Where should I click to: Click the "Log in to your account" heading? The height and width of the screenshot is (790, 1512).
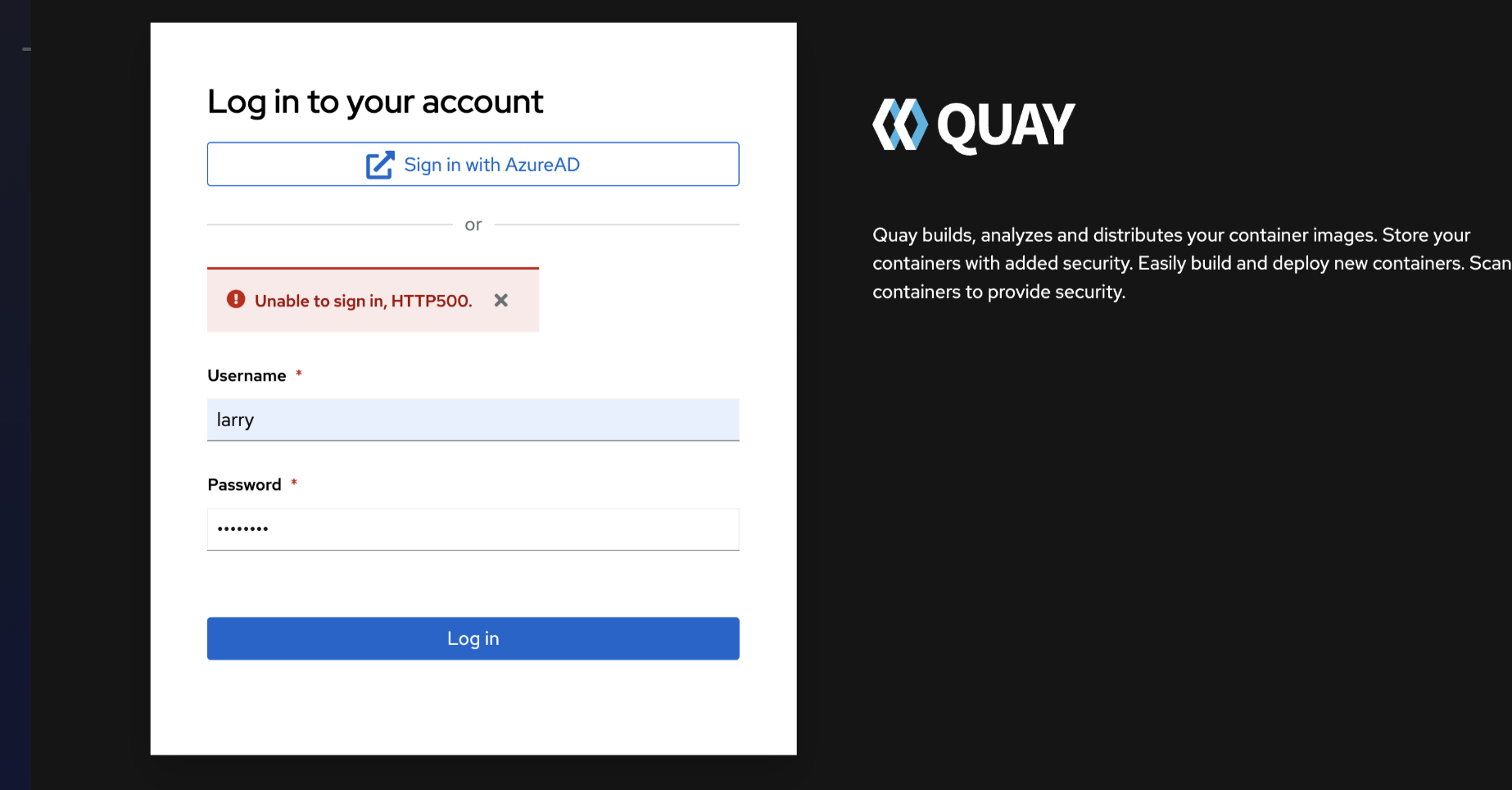[x=375, y=102]
